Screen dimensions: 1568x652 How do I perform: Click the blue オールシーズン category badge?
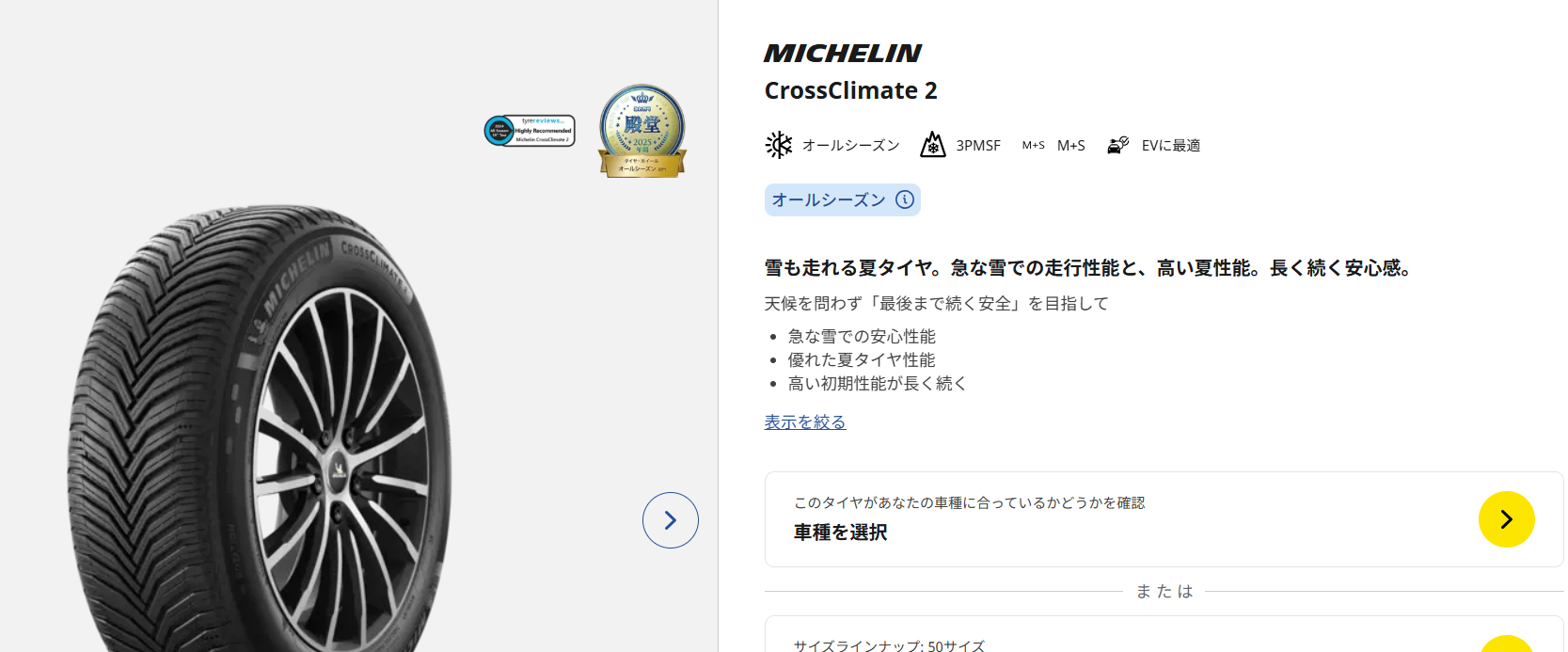842,199
